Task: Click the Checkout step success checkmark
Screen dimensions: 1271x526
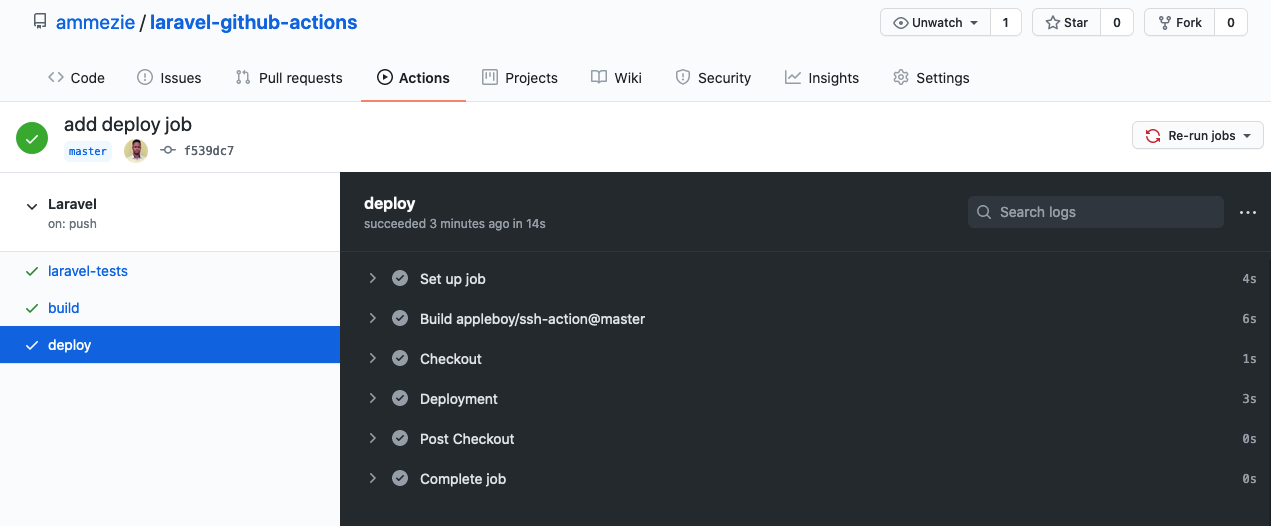Action: [x=400, y=359]
